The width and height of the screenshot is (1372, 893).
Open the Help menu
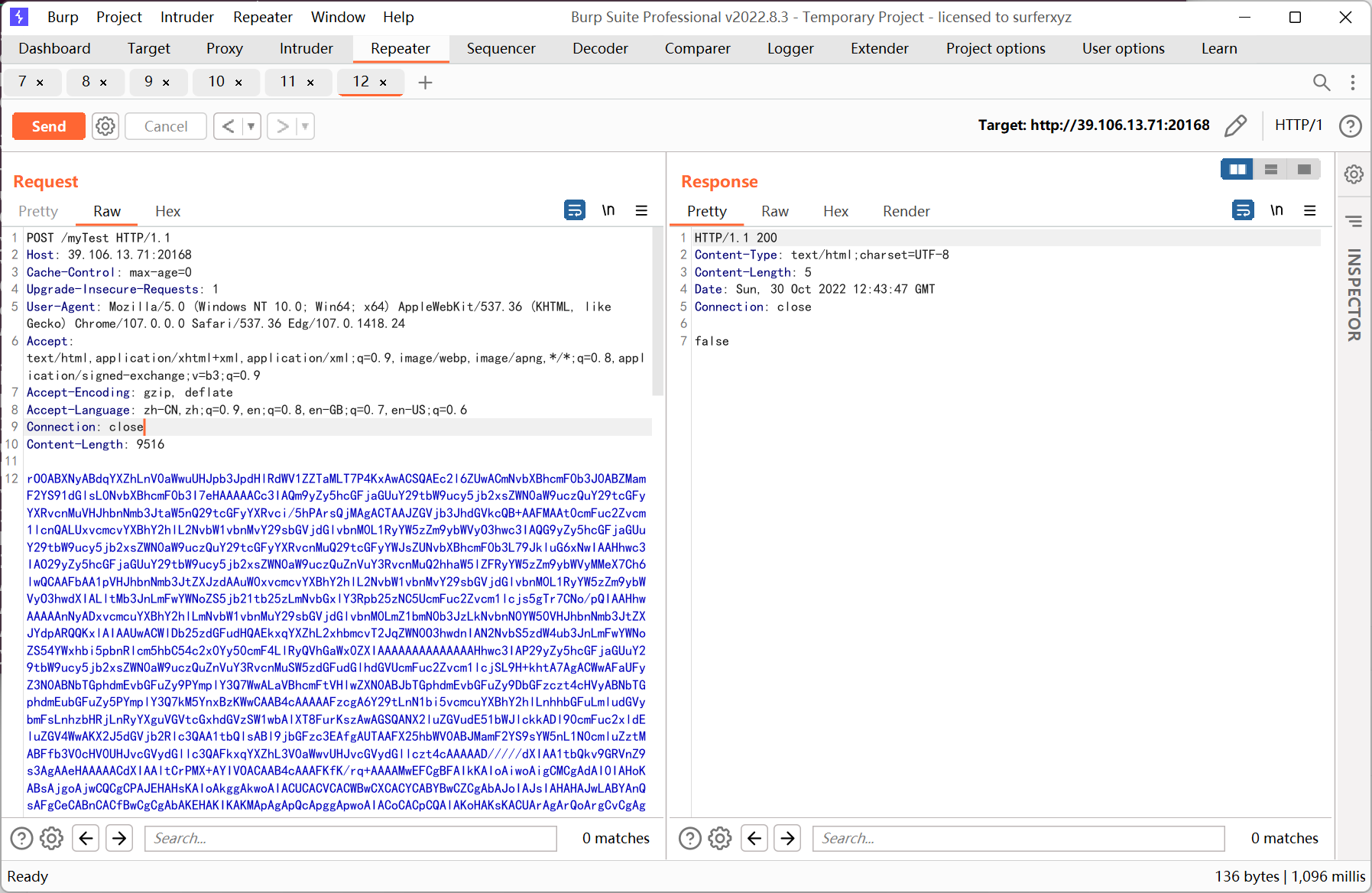pyautogui.click(x=398, y=17)
